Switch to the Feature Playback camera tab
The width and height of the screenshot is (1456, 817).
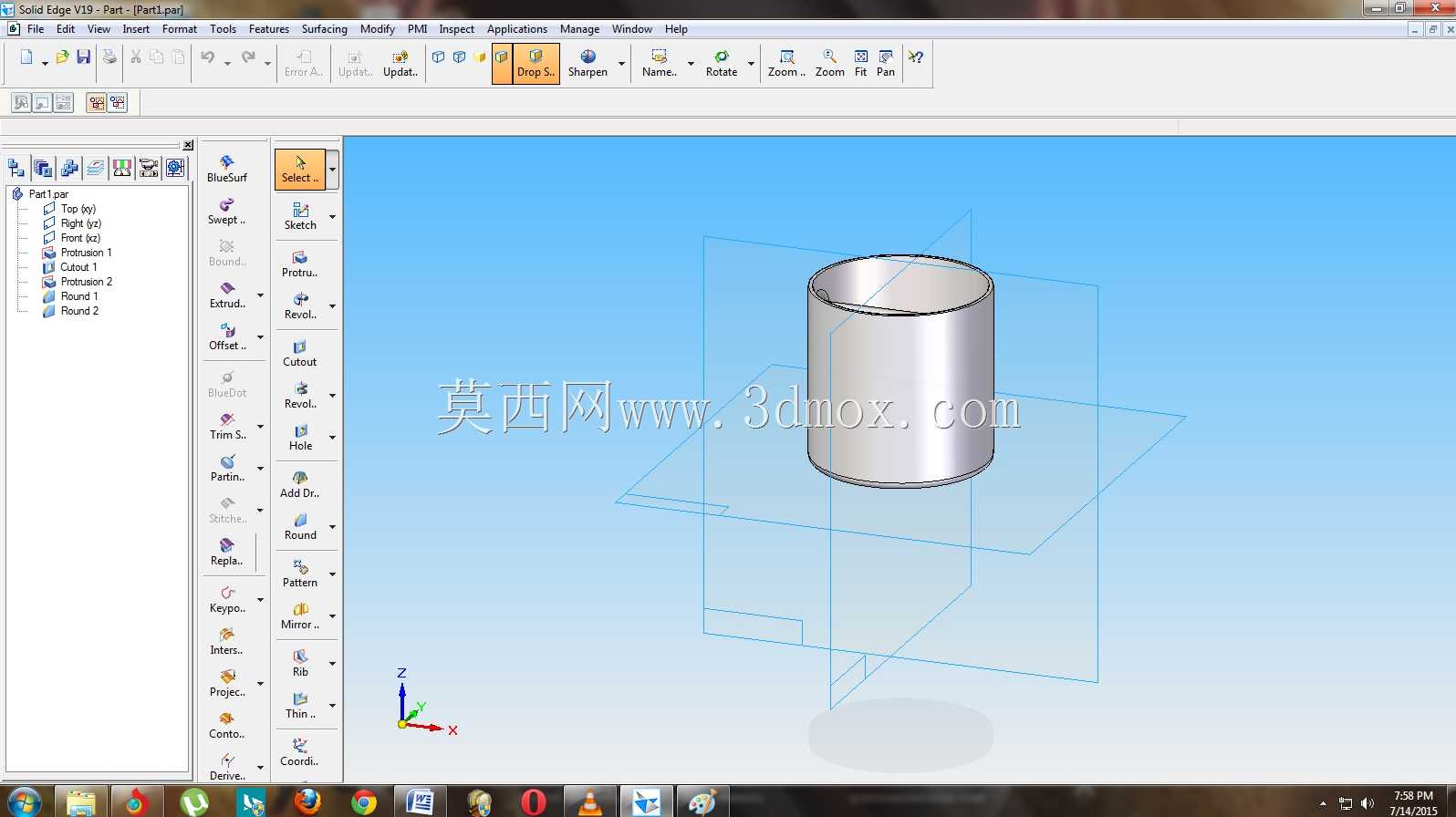tap(149, 168)
